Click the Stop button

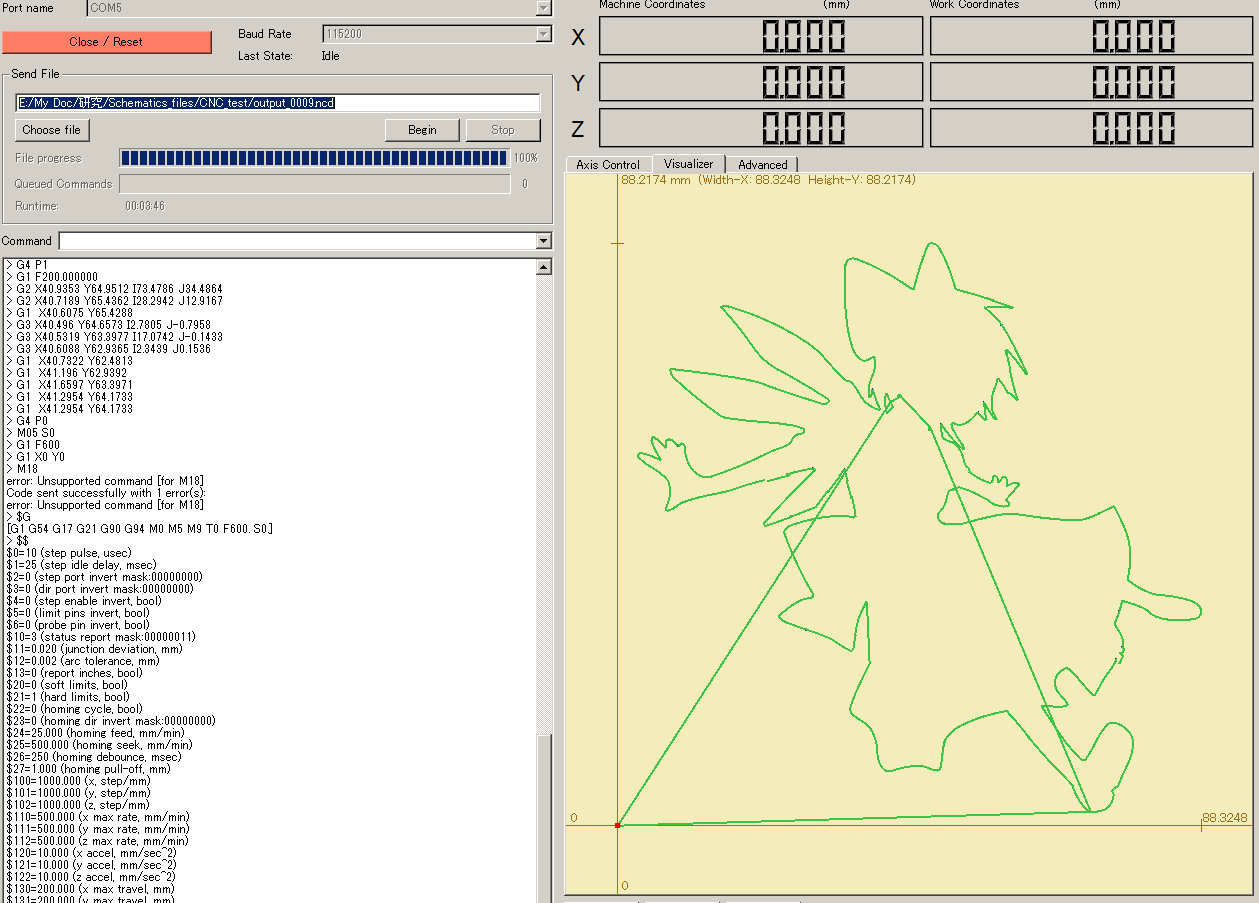503,130
